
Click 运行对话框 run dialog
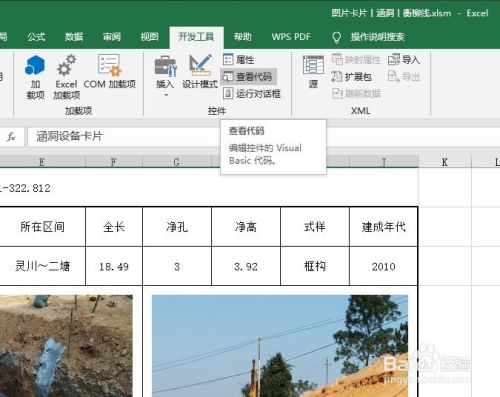[x=252, y=94]
